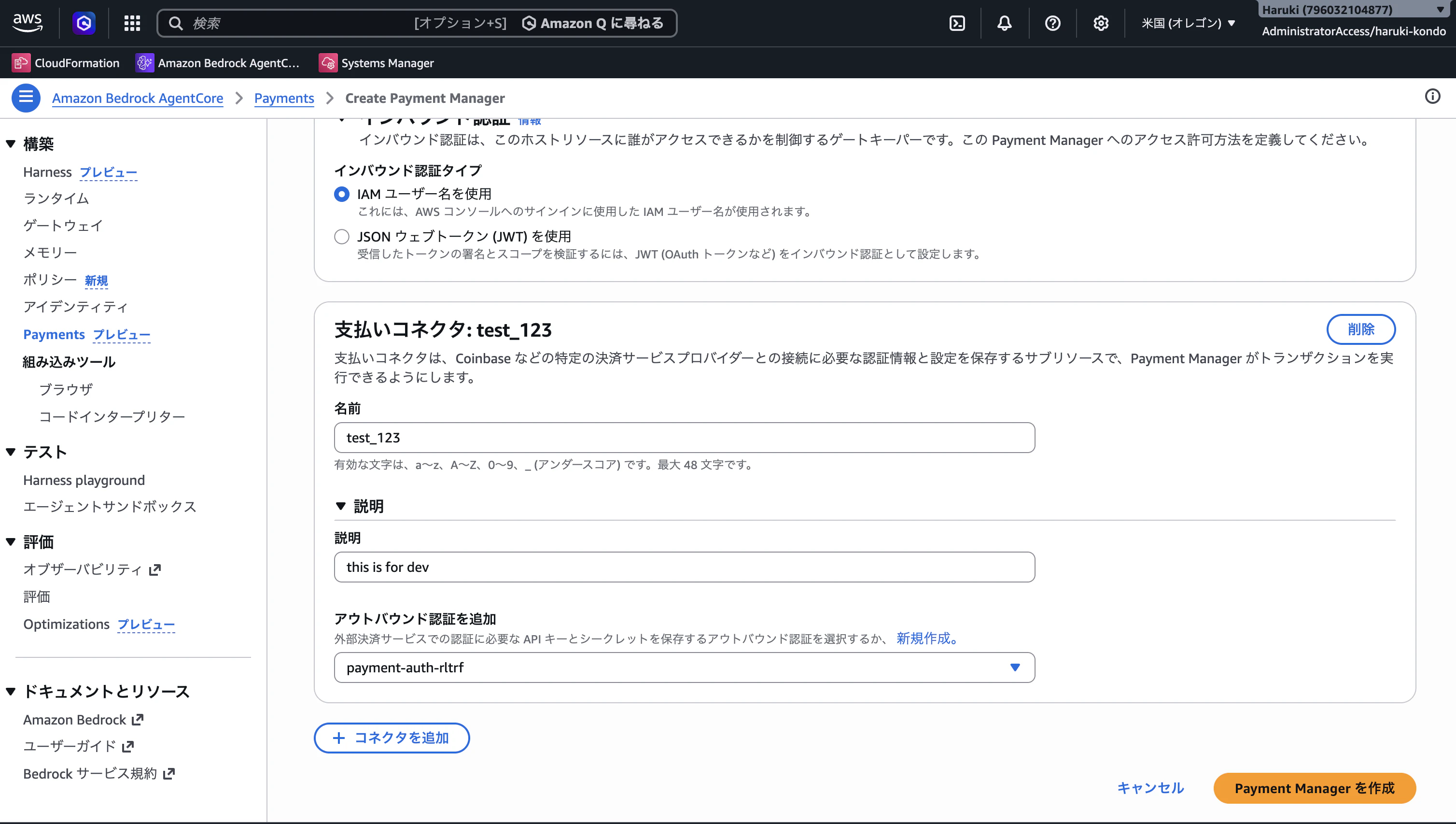Image resolution: width=1456 pixels, height=824 pixels.
Task: Click Payment Manager を作成 button
Action: tap(1315, 788)
